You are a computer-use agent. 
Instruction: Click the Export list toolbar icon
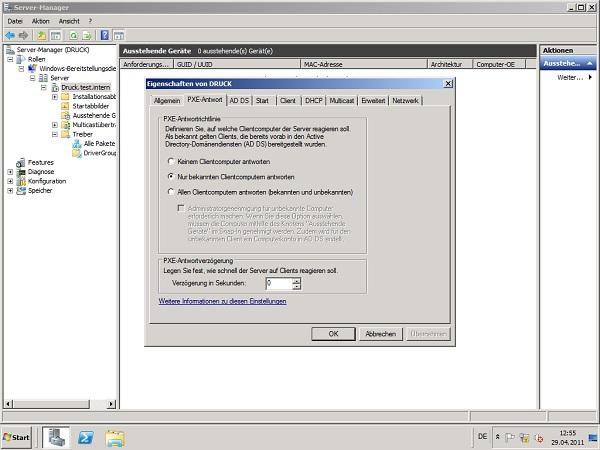pos(87,36)
